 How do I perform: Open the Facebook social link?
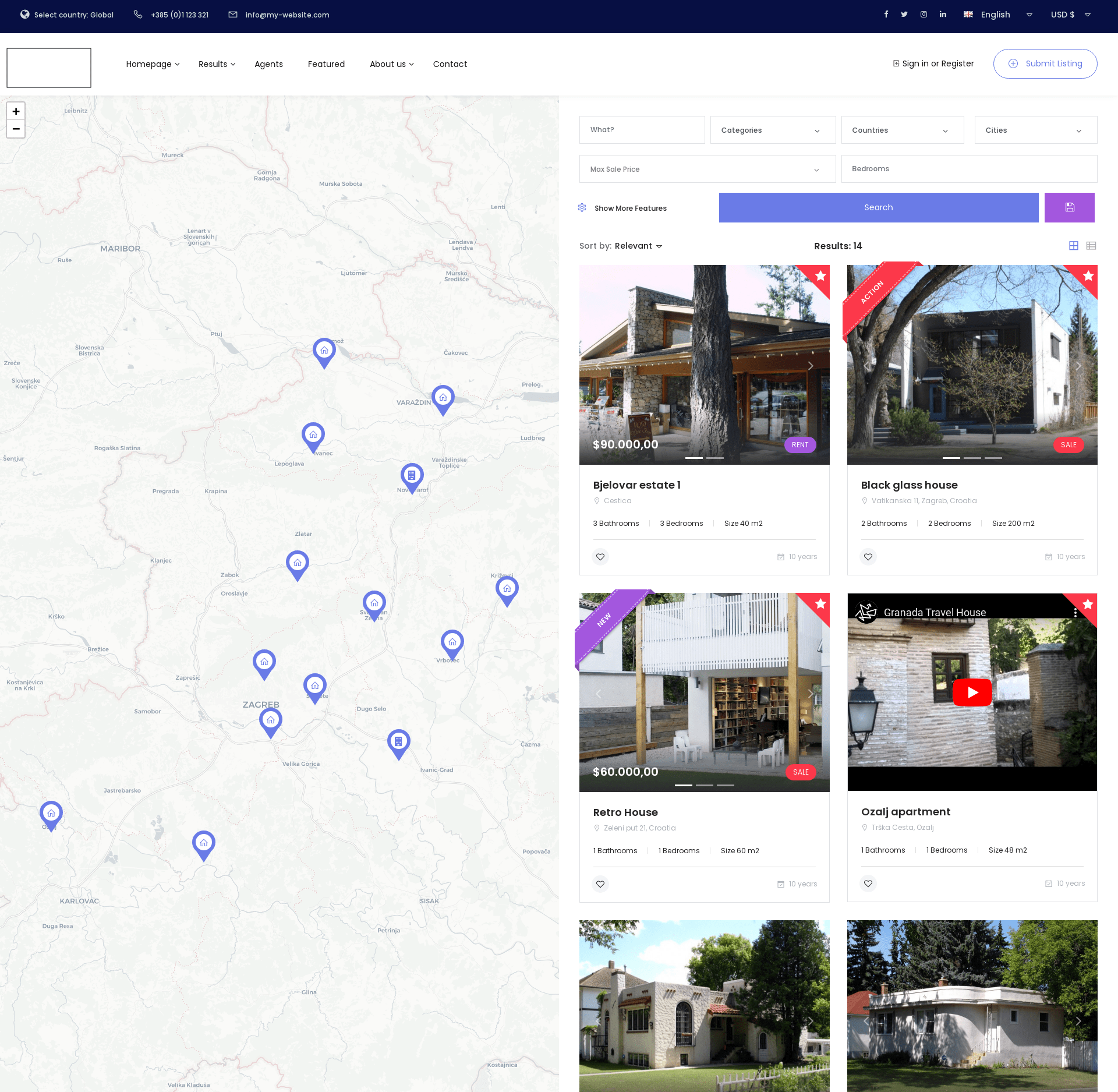click(886, 15)
